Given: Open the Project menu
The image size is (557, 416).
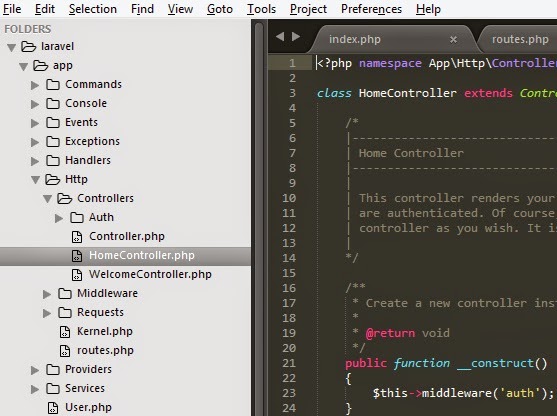Looking at the screenshot, I should click(x=308, y=9).
